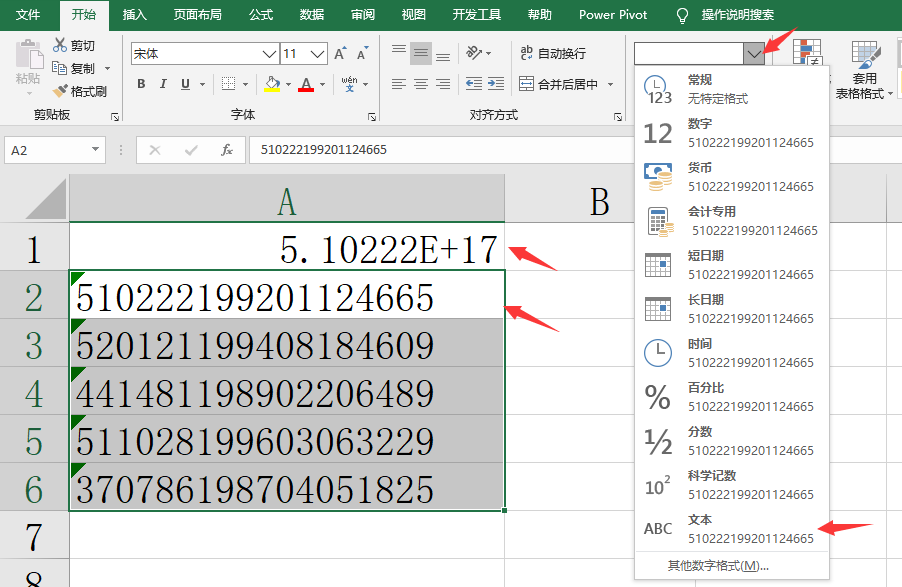Switch to the 页面布局 tab
Viewport: 902px width, 587px height.
click(x=197, y=14)
